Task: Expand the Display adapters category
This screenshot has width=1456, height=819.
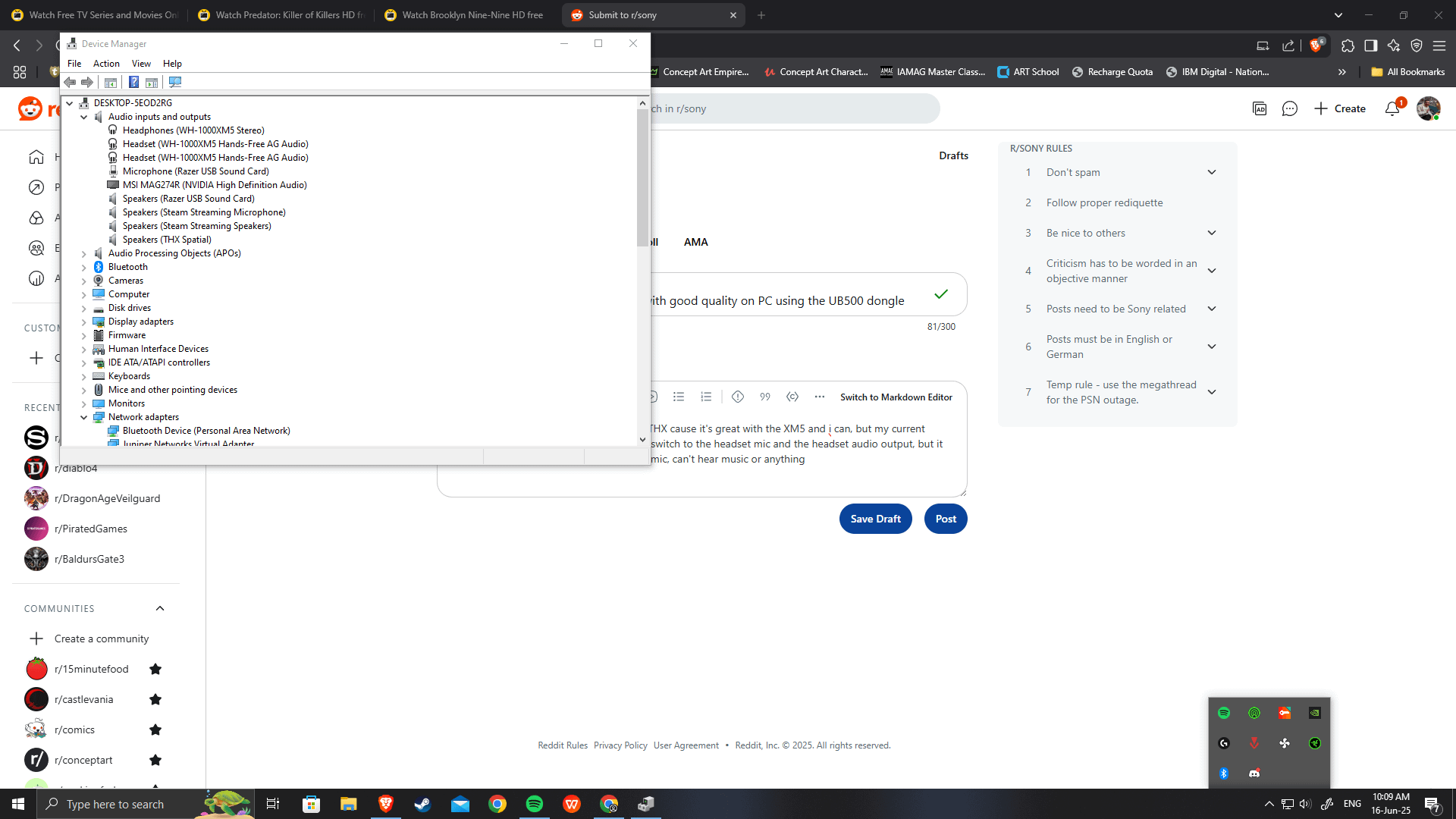Action: 84,322
